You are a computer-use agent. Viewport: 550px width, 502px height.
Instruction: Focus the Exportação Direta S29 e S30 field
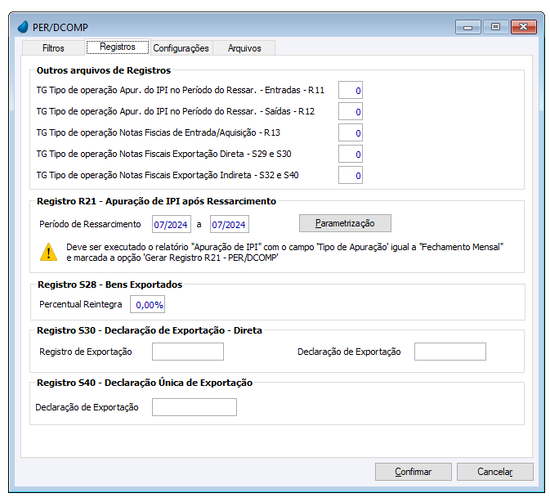coord(350,154)
